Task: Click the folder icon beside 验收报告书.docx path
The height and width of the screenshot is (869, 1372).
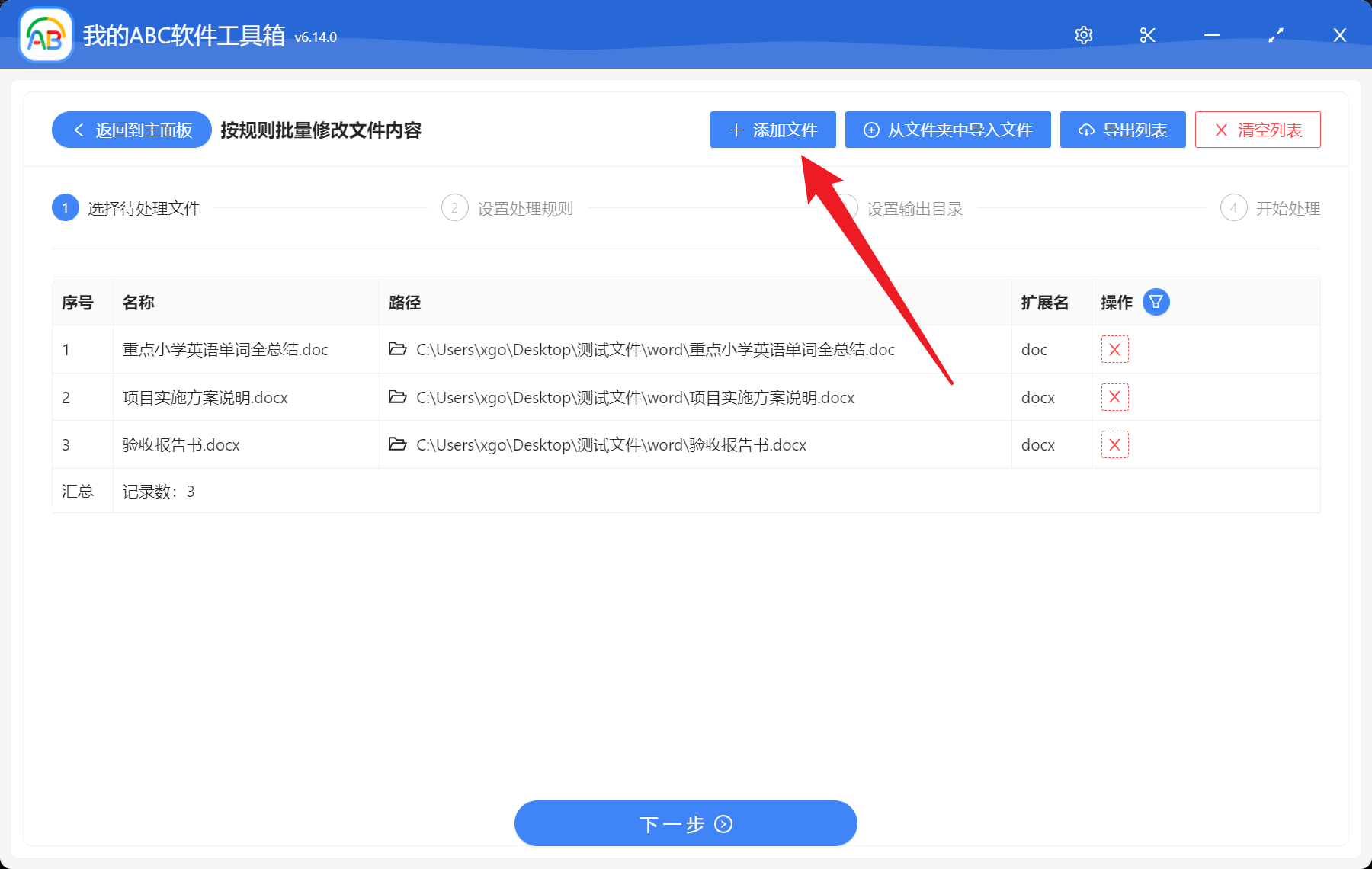Action: click(398, 444)
